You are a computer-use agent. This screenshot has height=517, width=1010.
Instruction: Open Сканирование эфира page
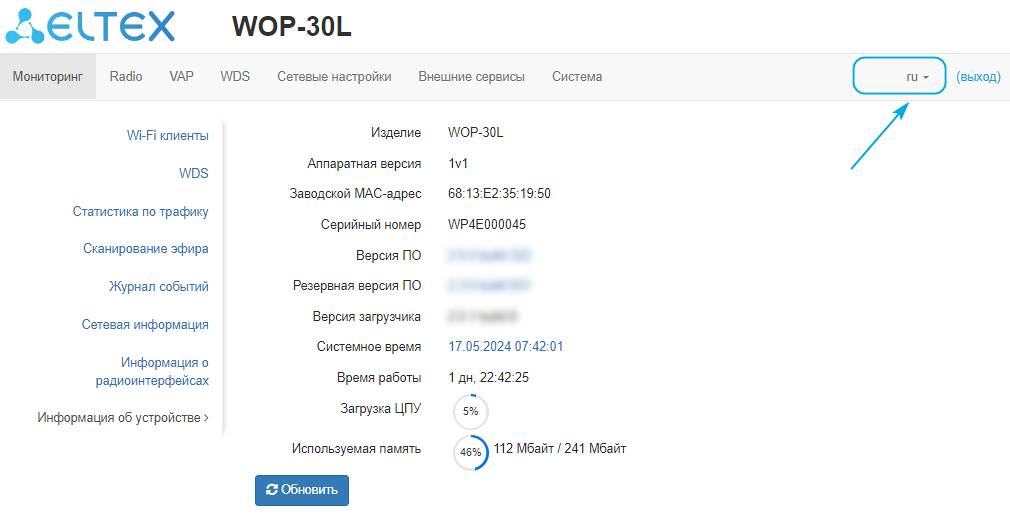point(146,249)
